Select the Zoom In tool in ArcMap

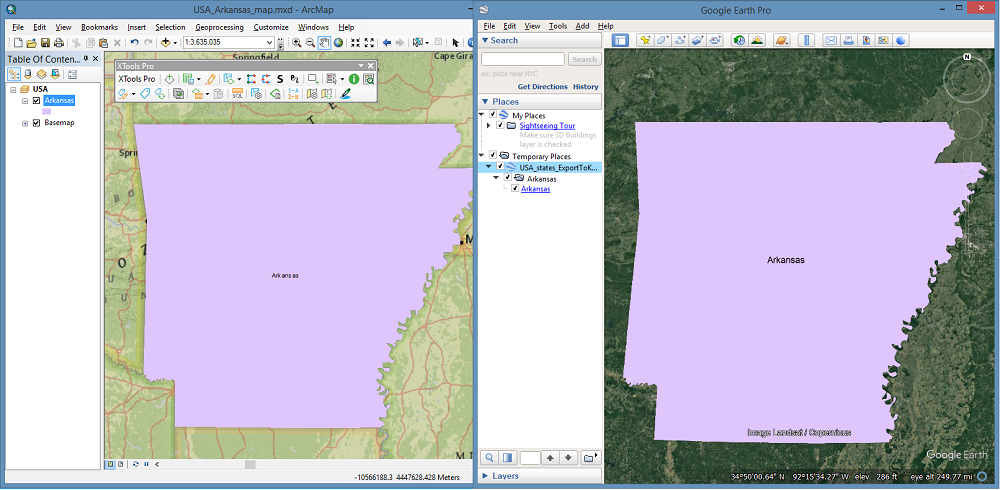pyautogui.click(x=297, y=43)
